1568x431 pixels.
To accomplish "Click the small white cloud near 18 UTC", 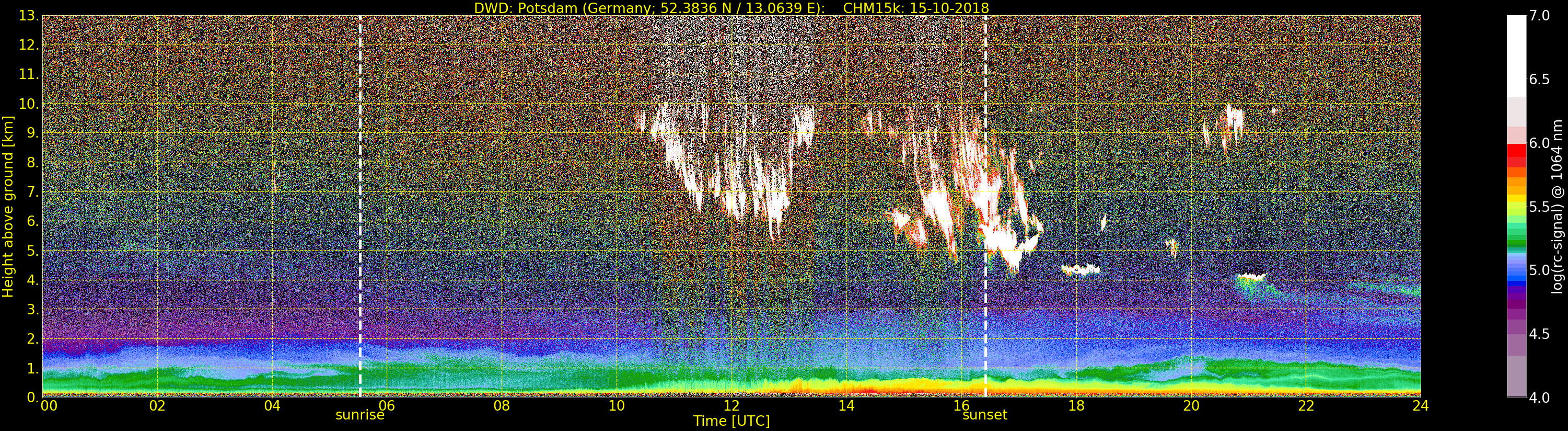I will 1081,269.
